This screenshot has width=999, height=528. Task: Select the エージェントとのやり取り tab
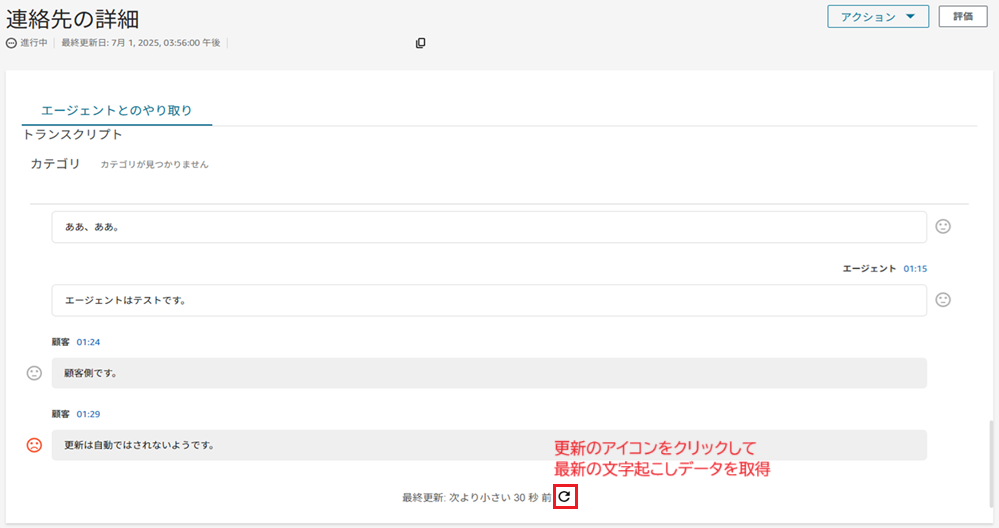pyautogui.click(x=117, y=110)
